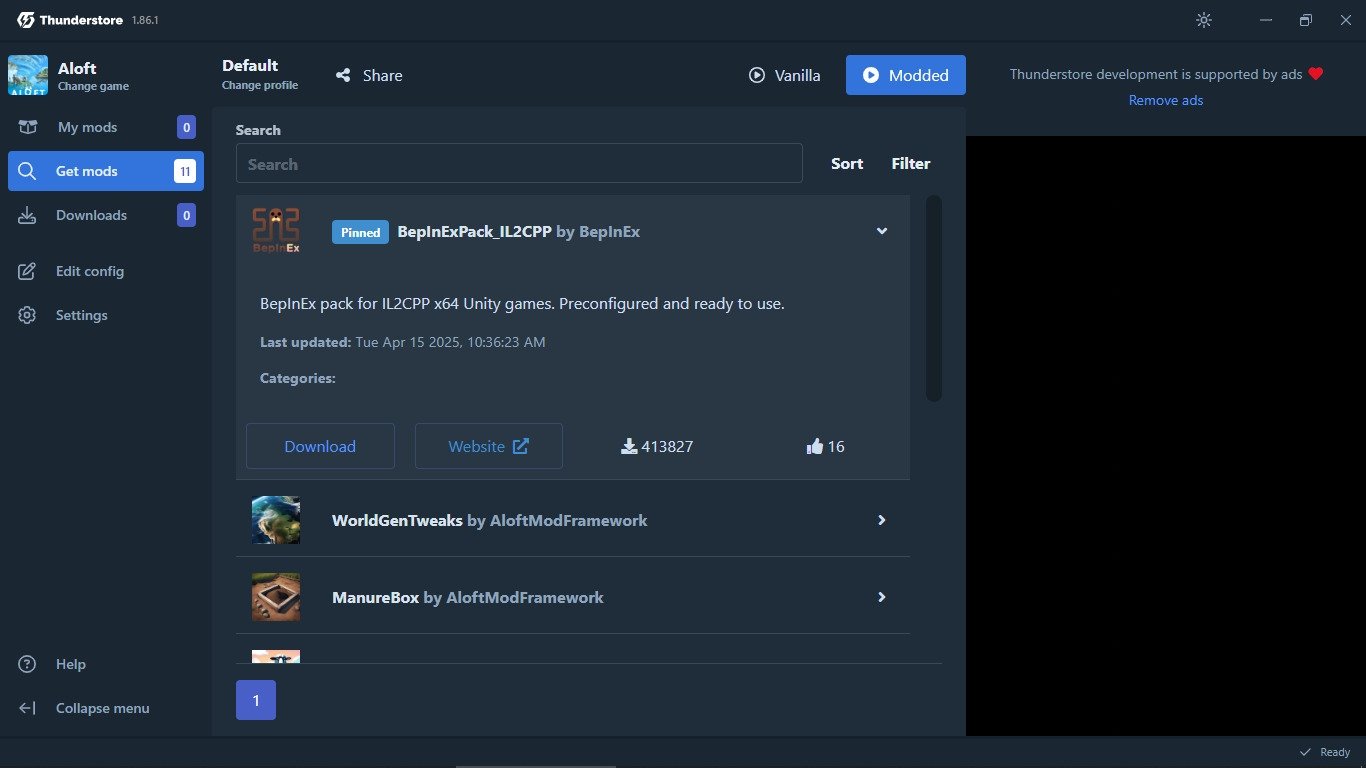Click the Modded play icon

click(871, 75)
